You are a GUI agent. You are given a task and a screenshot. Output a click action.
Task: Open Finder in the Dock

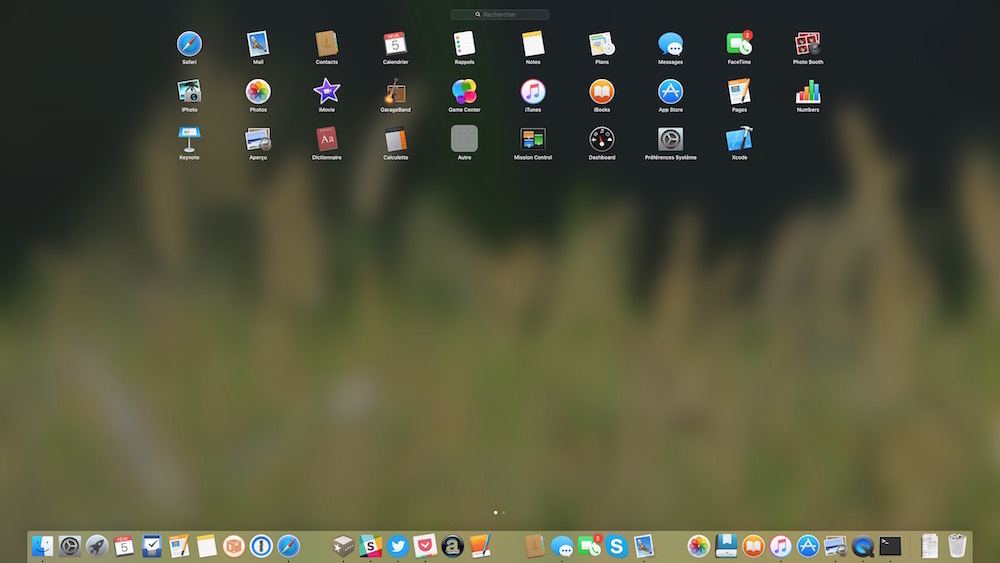(43, 546)
